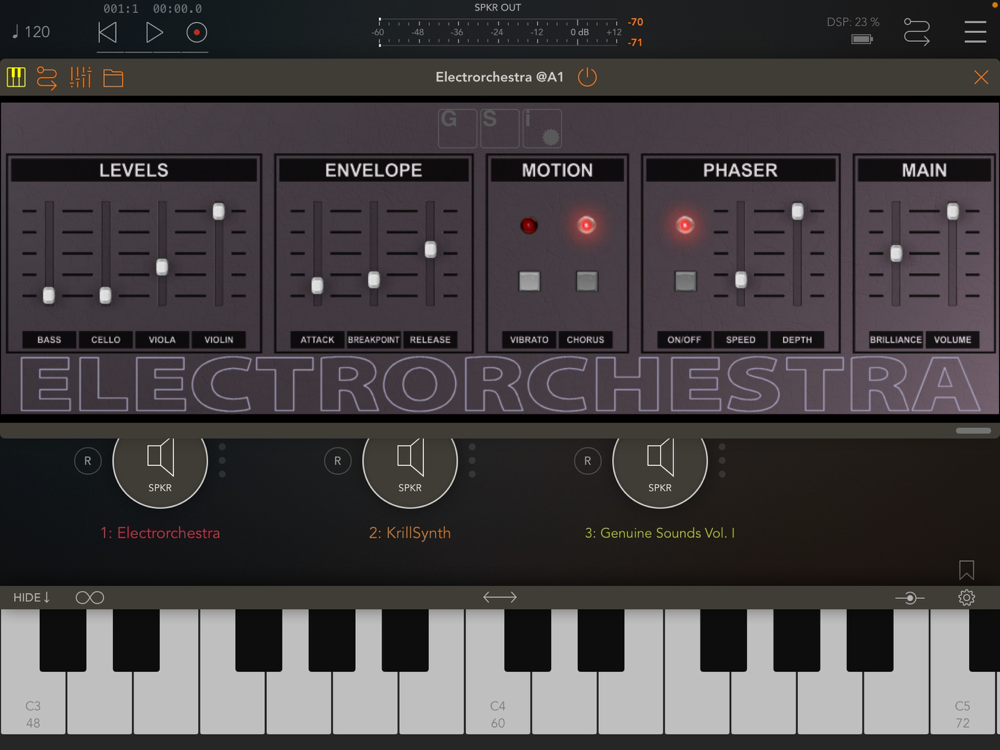Toggle R button for Electrorchestra channel
The height and width of the screenshot is (750, 1000).
coord(88,460)
